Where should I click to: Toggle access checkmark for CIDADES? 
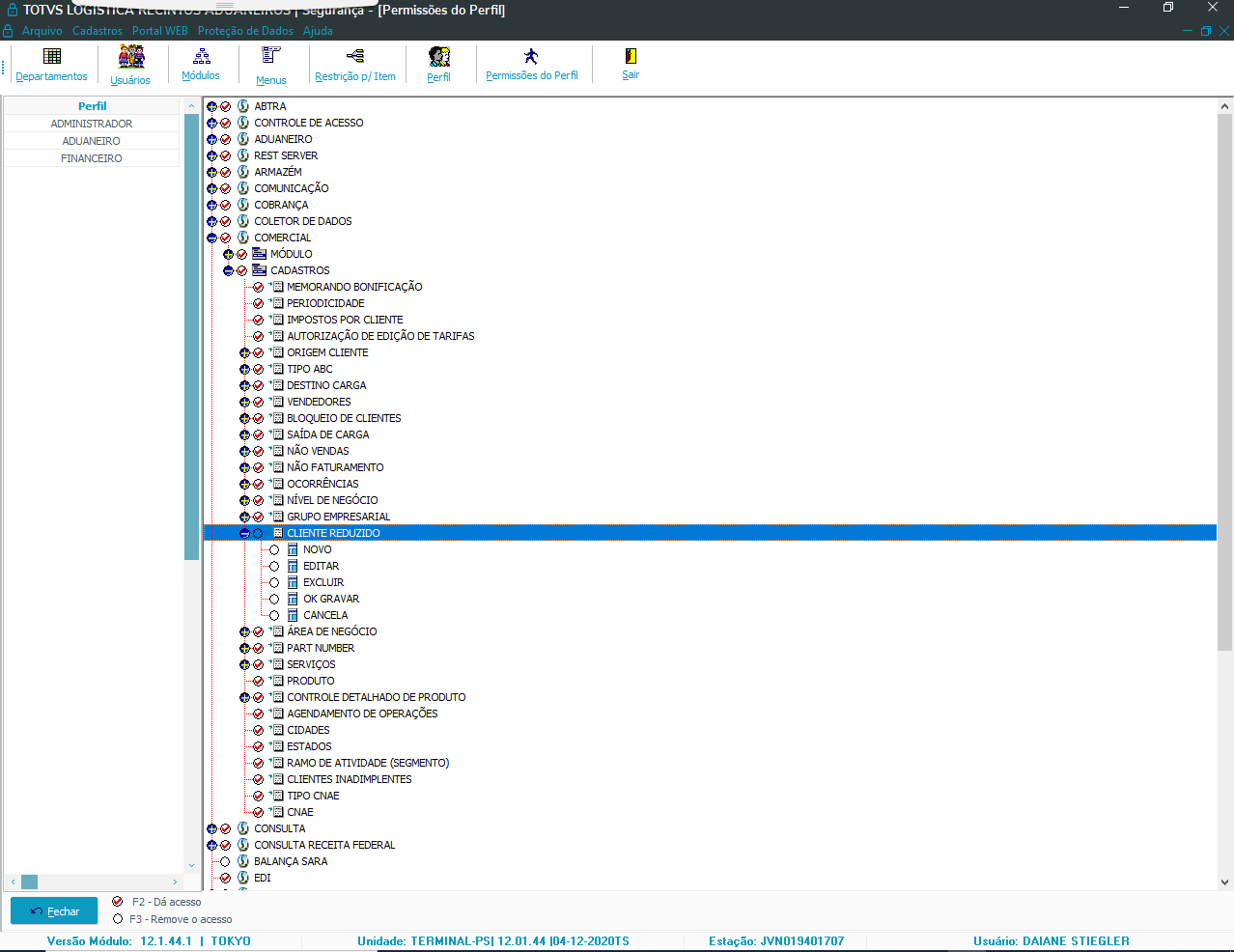(x=258, y=731)
